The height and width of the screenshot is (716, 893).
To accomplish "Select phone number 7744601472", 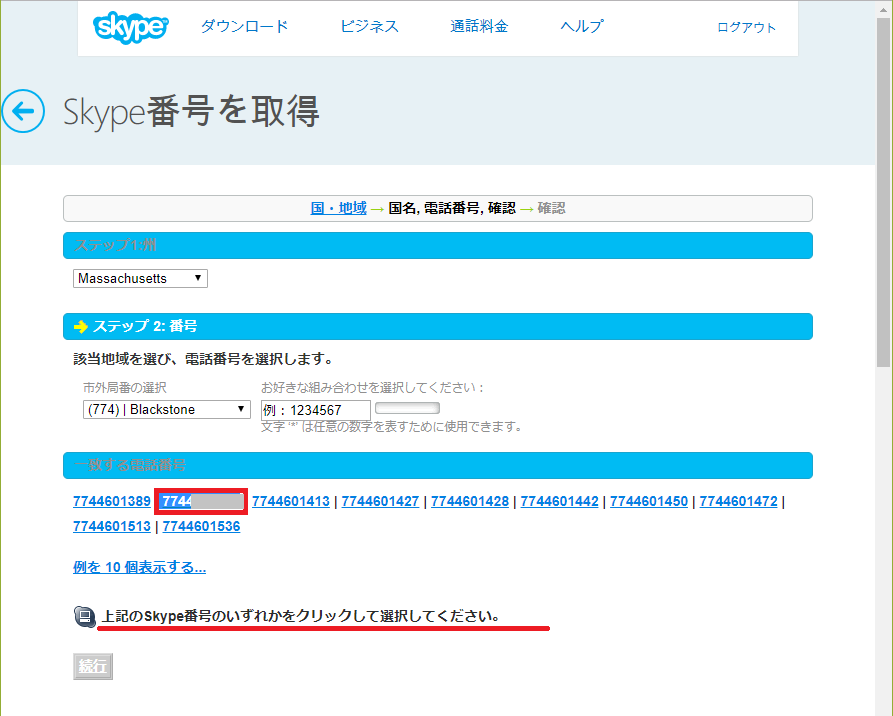I will point(738,501).
